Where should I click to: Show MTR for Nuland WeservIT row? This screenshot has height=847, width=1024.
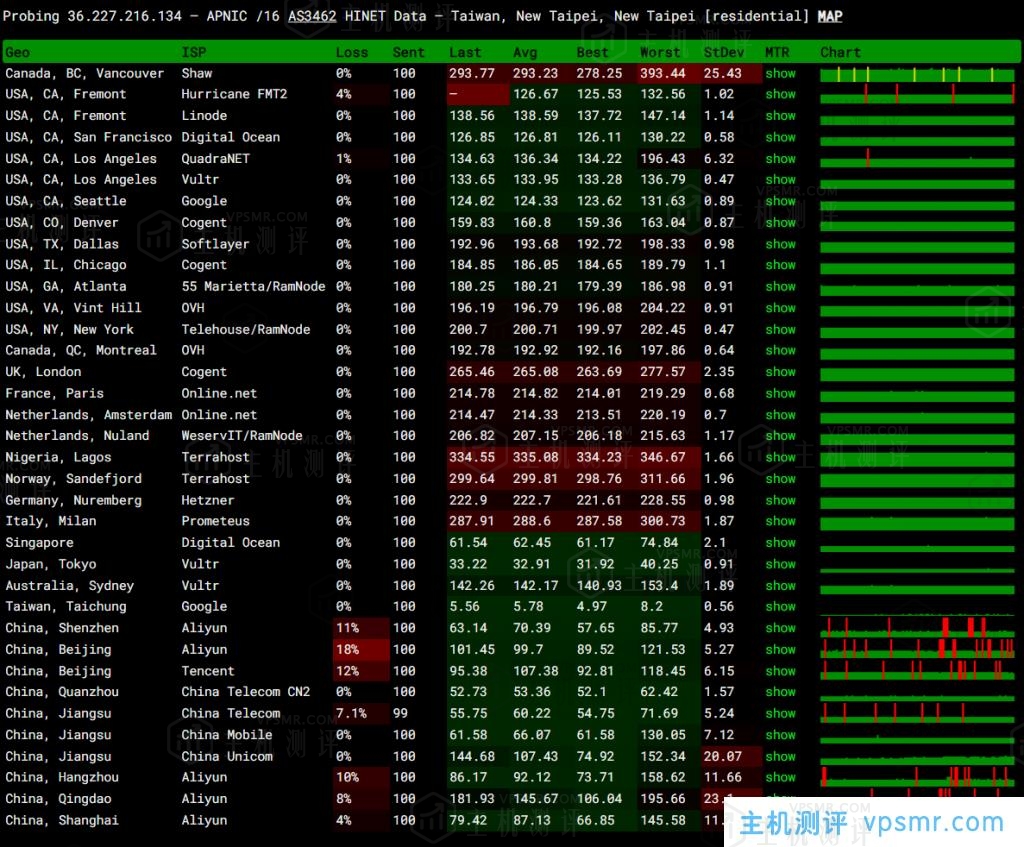click(x=780, y=436)
